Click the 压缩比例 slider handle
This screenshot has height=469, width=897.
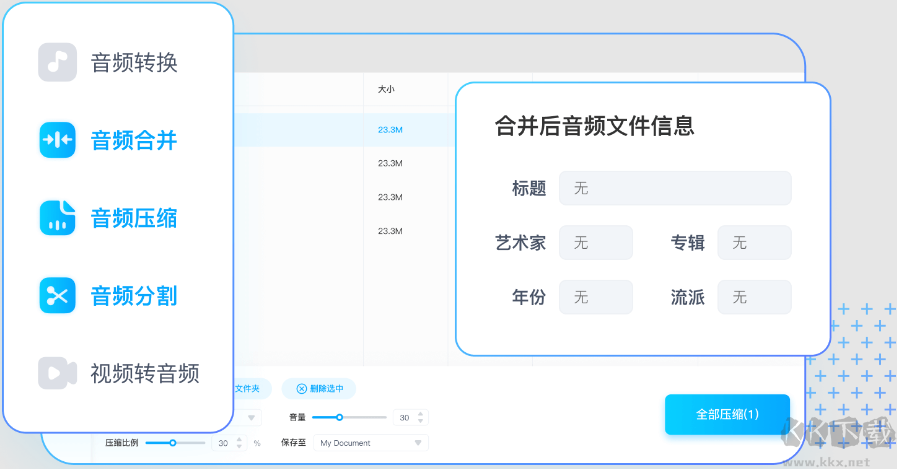[172, 443]
